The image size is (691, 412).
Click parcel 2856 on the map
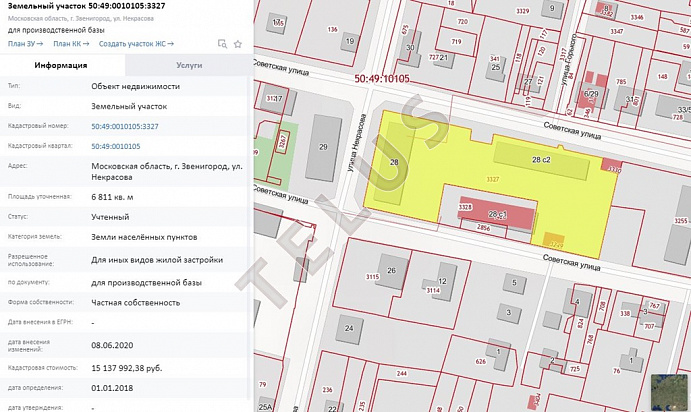[484, 228]
